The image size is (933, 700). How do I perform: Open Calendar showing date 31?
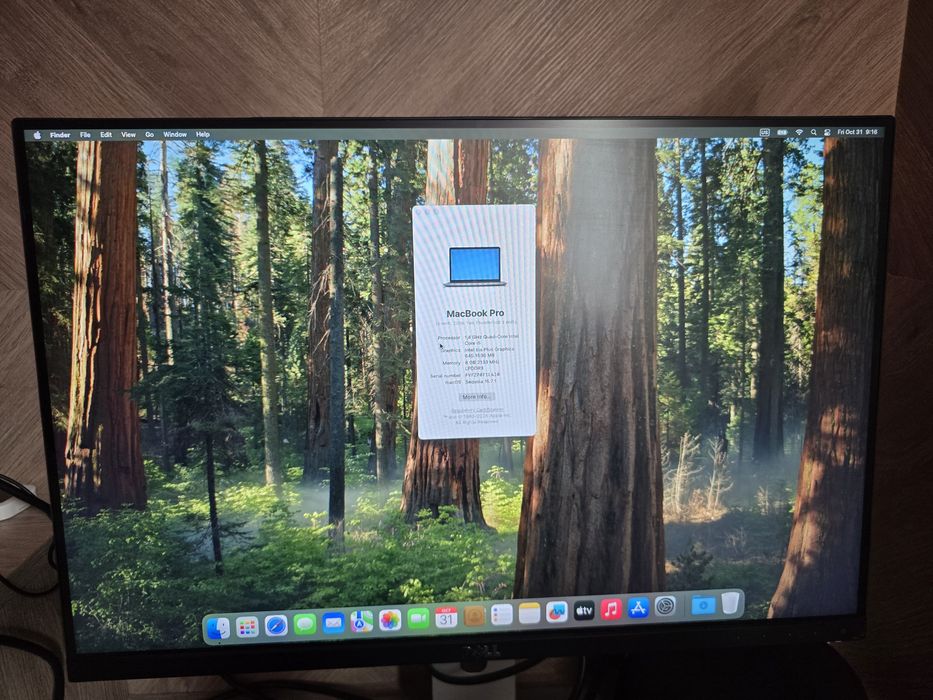pos(446,618)
